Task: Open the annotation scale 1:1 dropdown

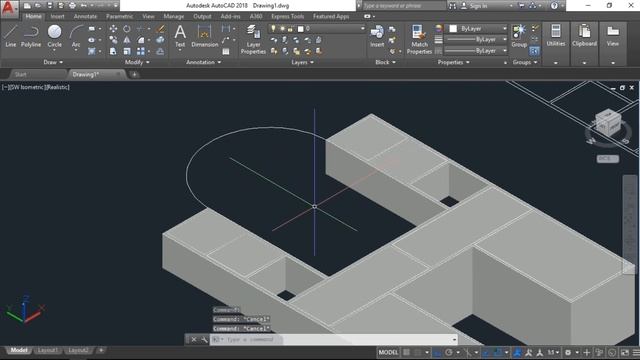Action: coord(553,352)
